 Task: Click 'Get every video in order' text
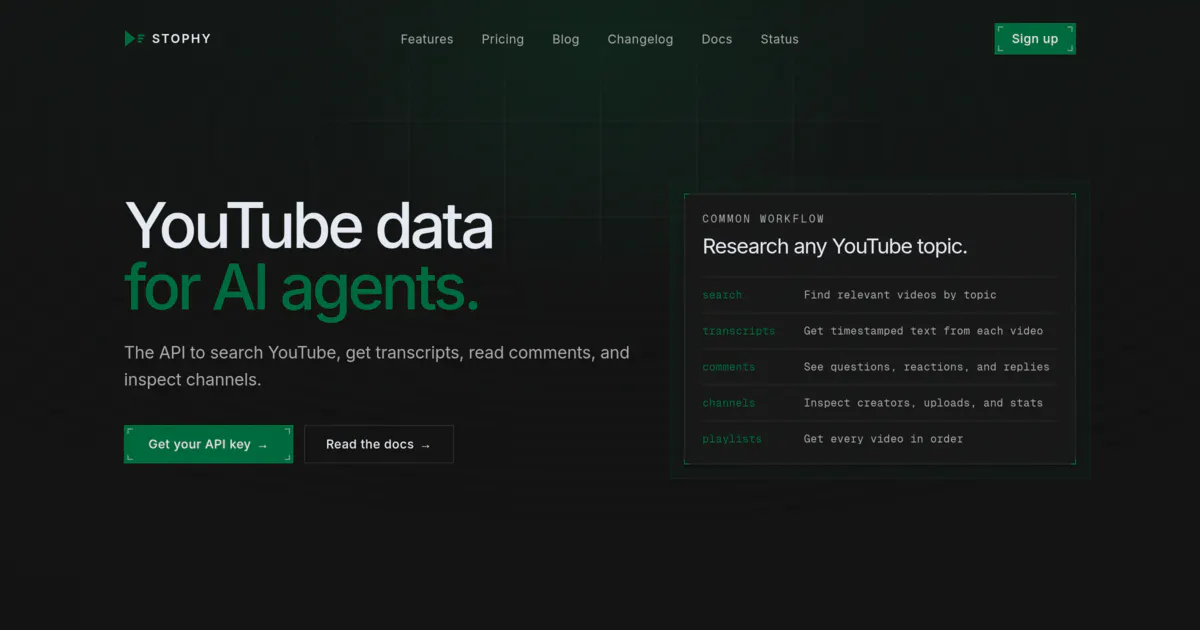point(883,439)
